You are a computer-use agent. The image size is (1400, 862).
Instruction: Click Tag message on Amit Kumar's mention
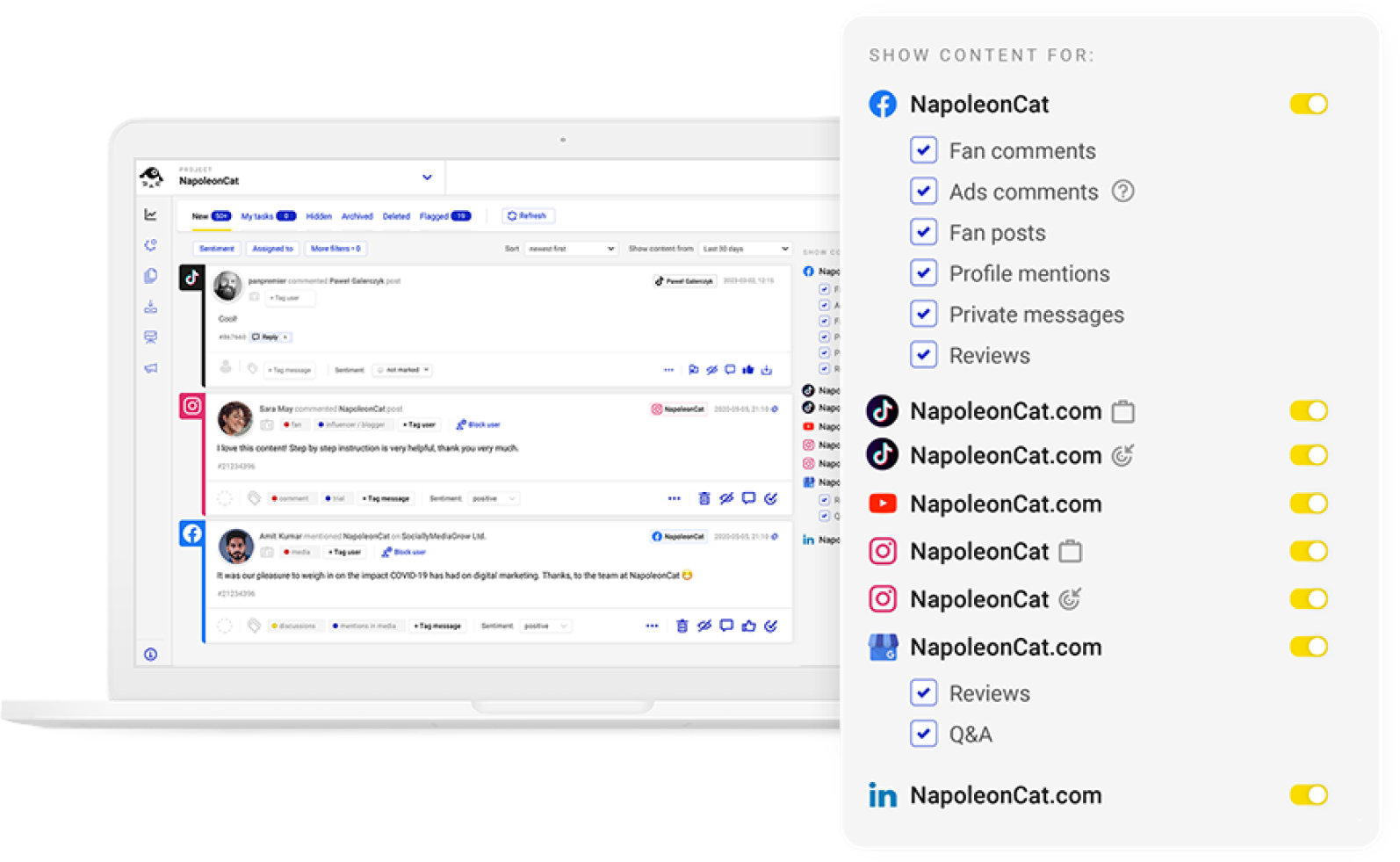437,626
